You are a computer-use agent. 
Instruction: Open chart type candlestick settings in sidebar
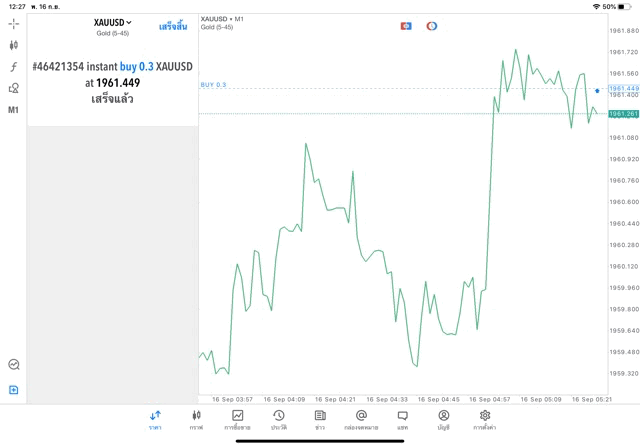[13, 45]
